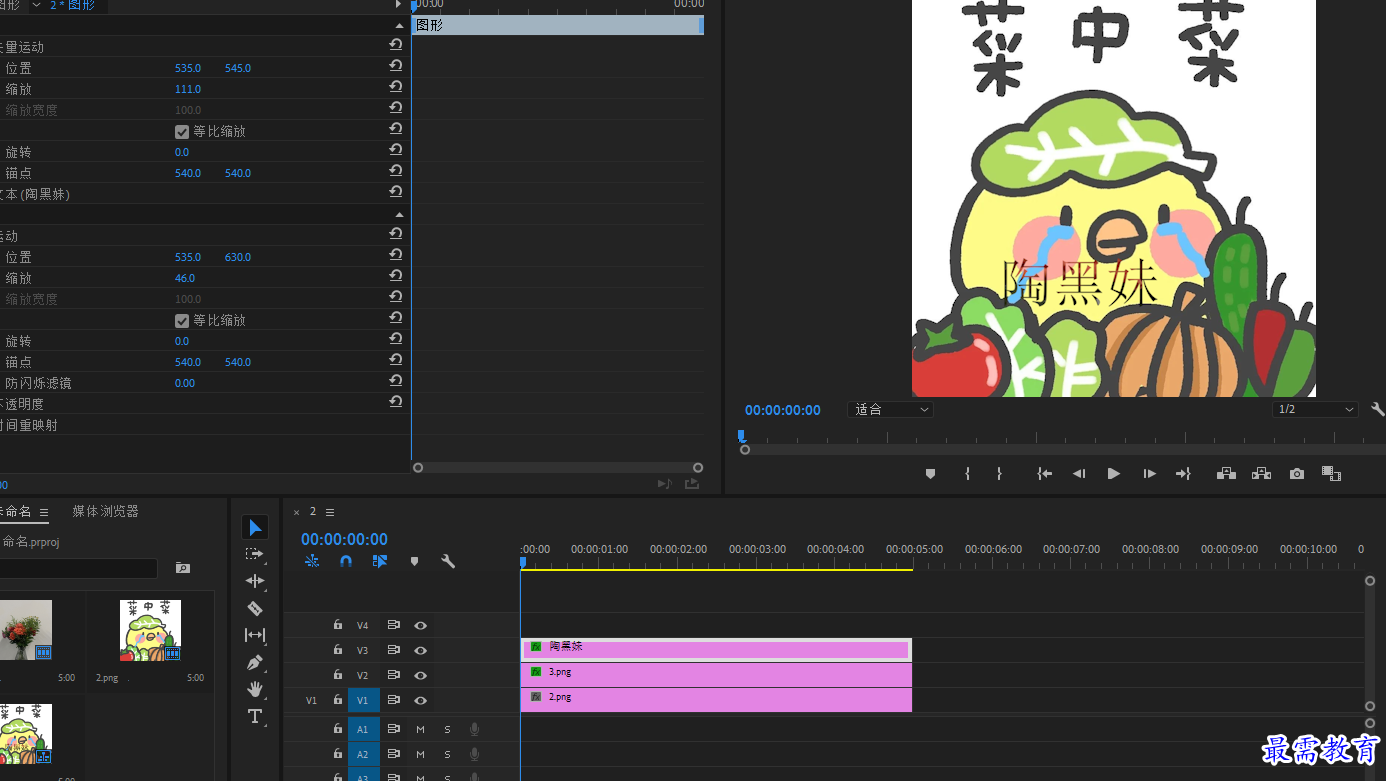Image resolution: width=1386 pixels, height=781 pixels.
Task: Play the program monitor
Action: point(1113,474)
